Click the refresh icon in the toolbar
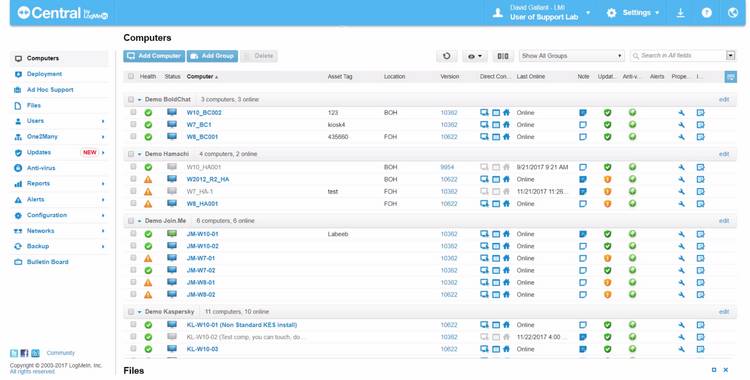The width and height of the screenshot is (750, 380). 446,56
